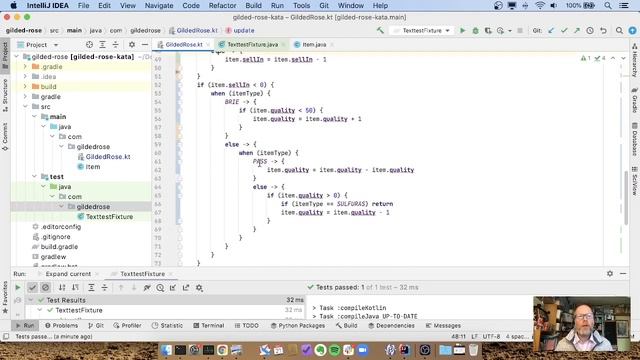Viewport: 640px width, 360px height.
Task: Click import tests icon in Run toolbar
Action: coord(173,288)
